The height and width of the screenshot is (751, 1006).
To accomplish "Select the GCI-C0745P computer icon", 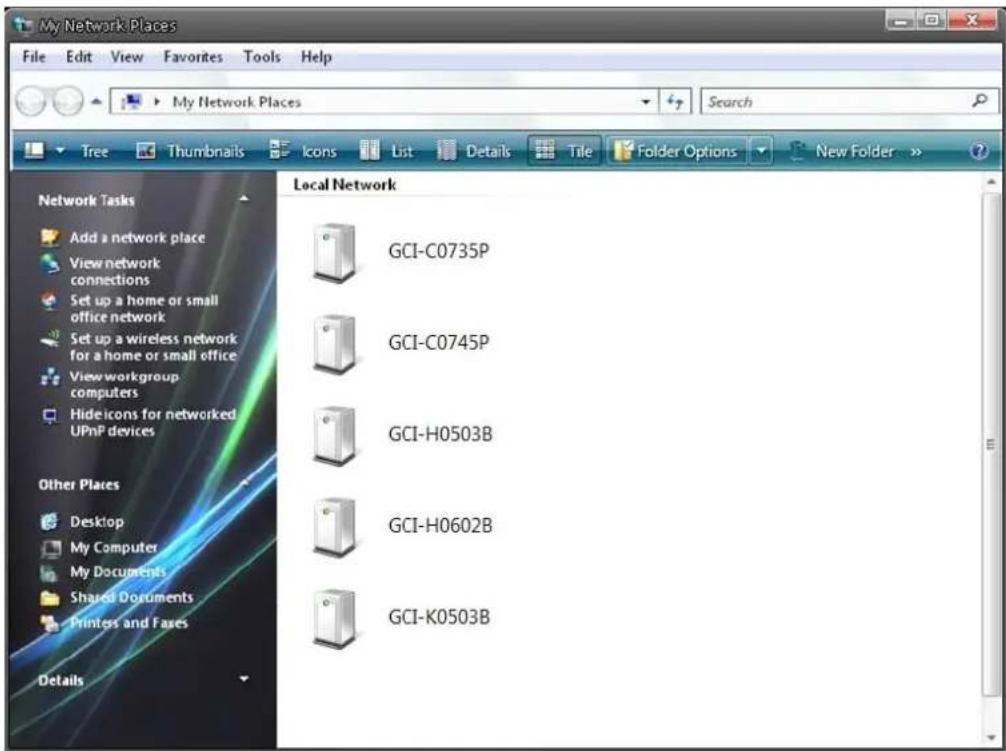I will [334, 344].
